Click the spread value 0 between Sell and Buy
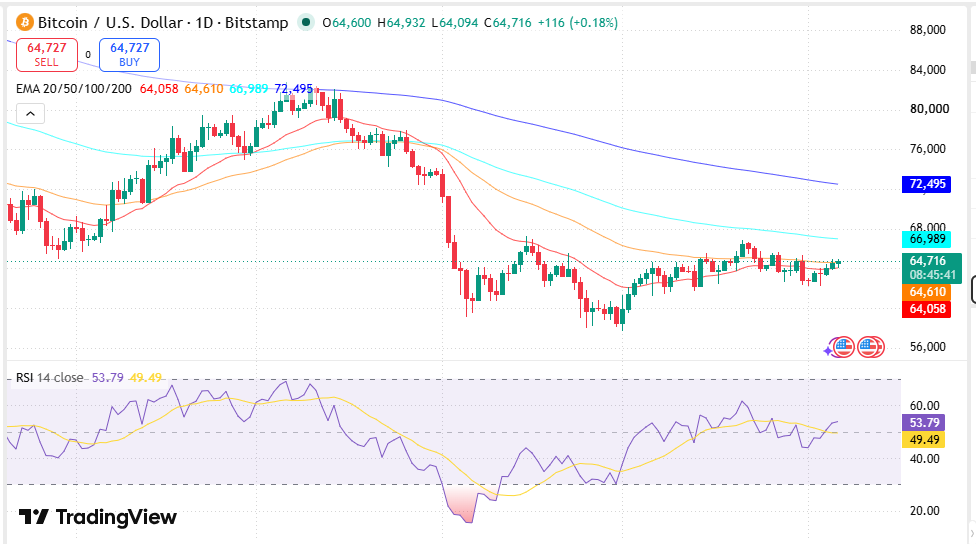This screenshot has height=544, width=976. coord(88,55)
